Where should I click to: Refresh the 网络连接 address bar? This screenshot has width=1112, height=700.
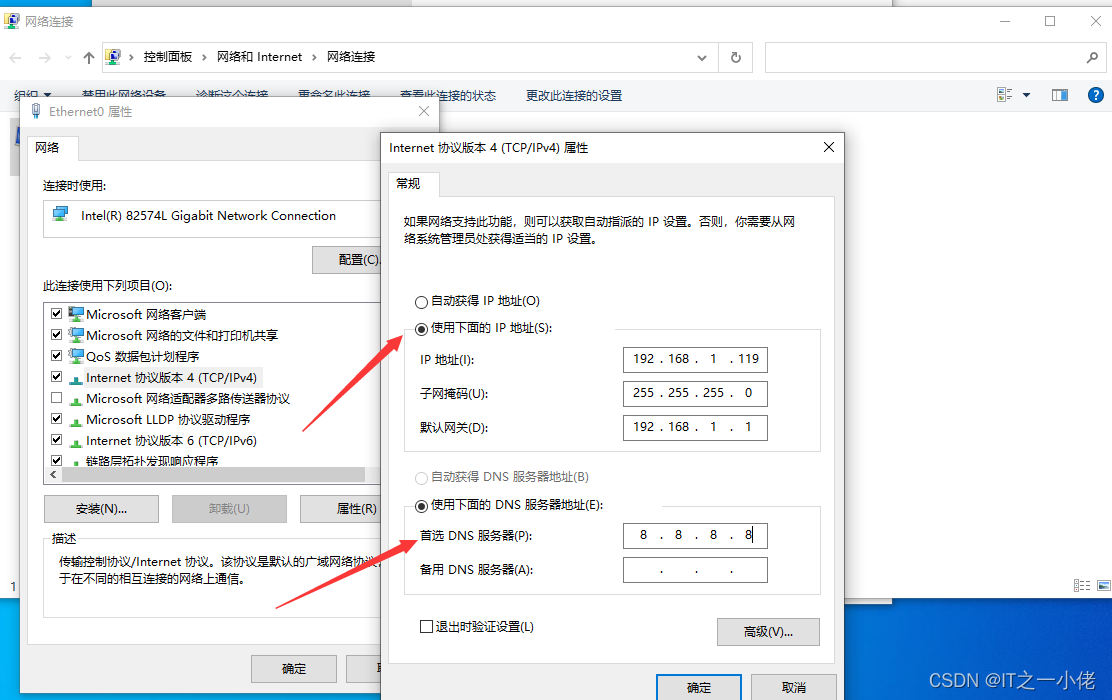736,57
